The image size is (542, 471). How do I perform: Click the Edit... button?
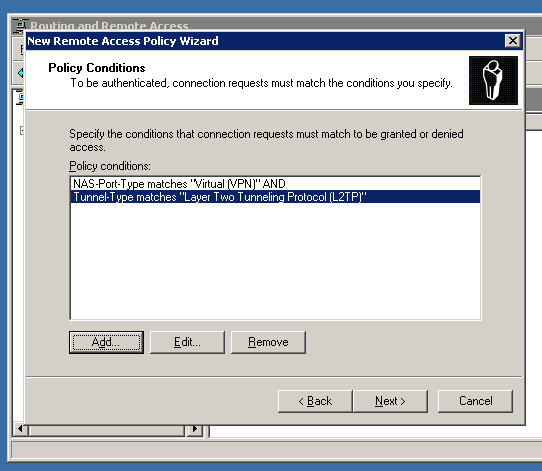pyautogui.click(x=187, y=342)
